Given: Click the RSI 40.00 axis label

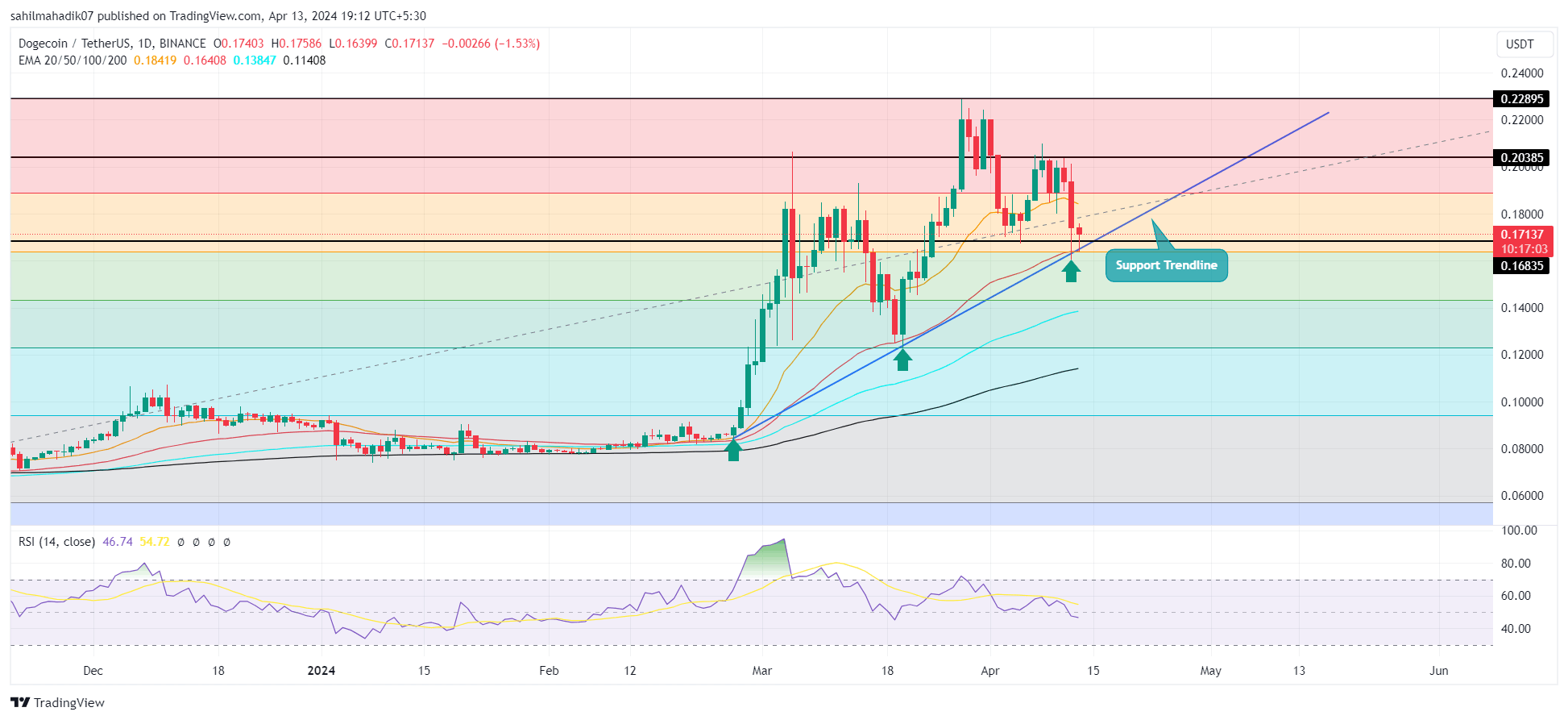Looking at the screenshot, I should pos(1516,629).
